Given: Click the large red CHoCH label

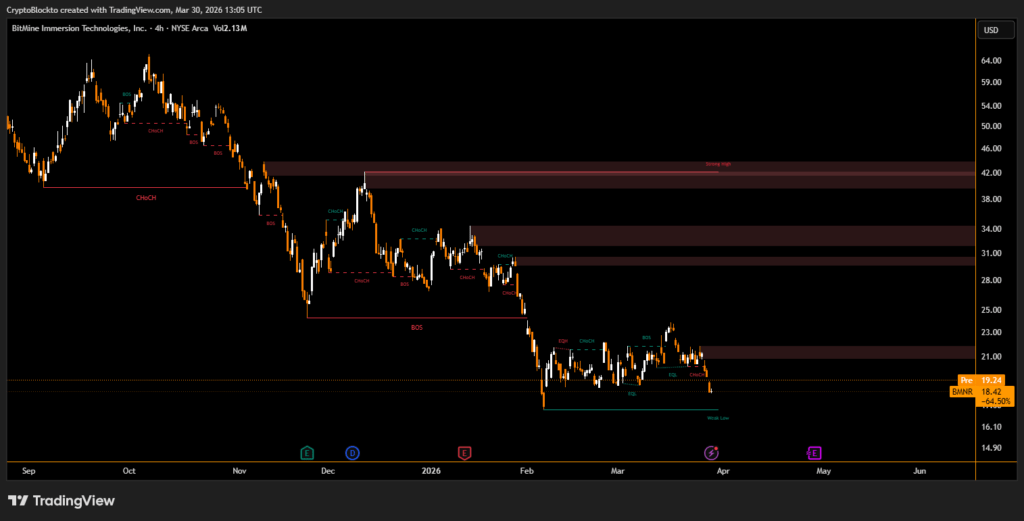Looking at the screenshot, I should click(x=146, y=198).
